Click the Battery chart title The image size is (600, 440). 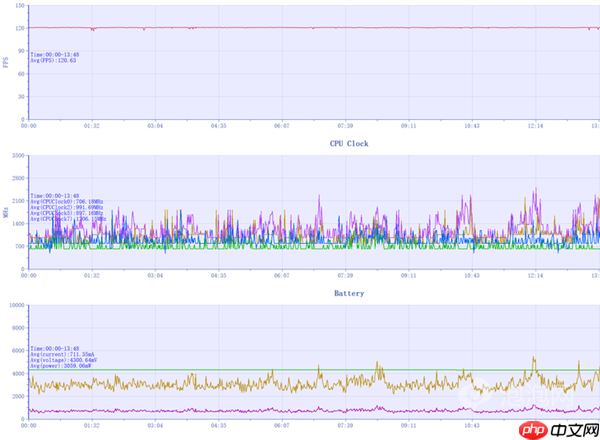(349, 294)
